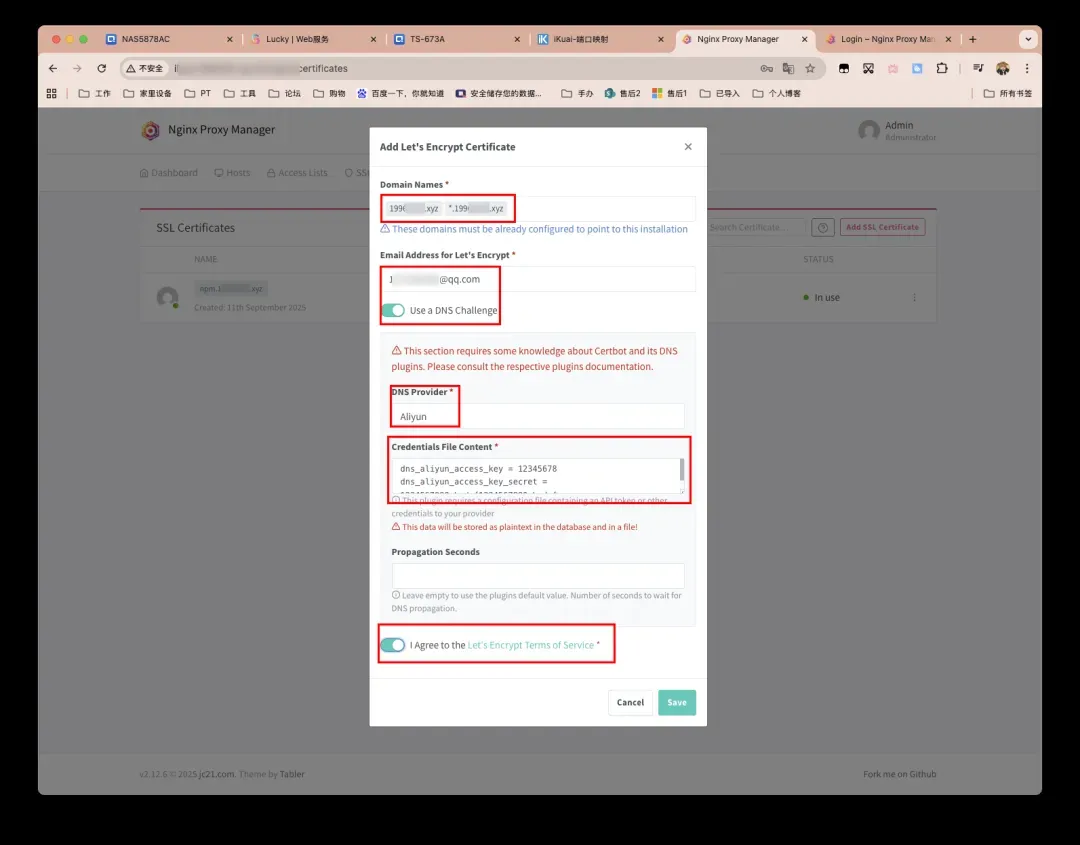Open the 论坛 bookmark folder
The width and height of the screenshot is (1080, 845).
(284, 94)
